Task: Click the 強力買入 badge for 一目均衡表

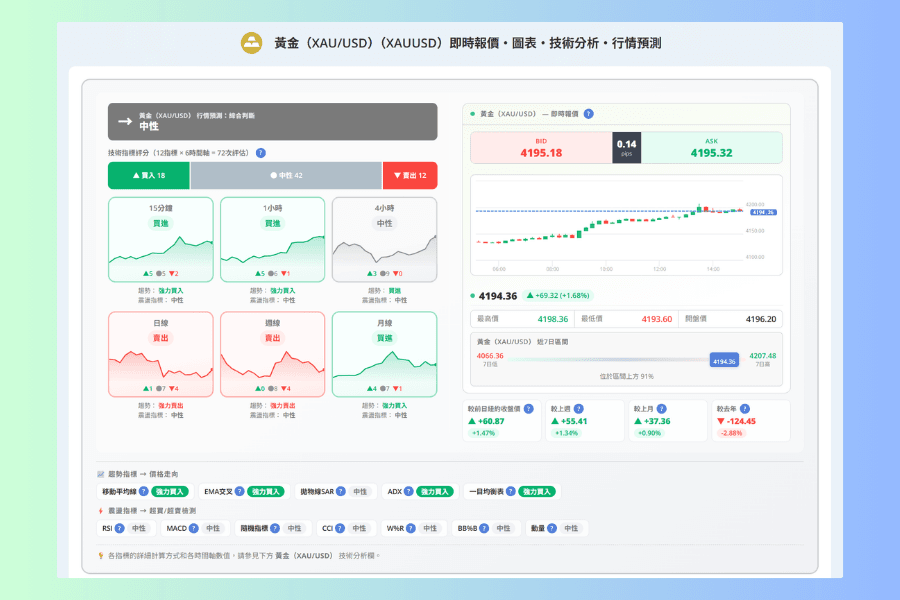Action: (537, 491)
